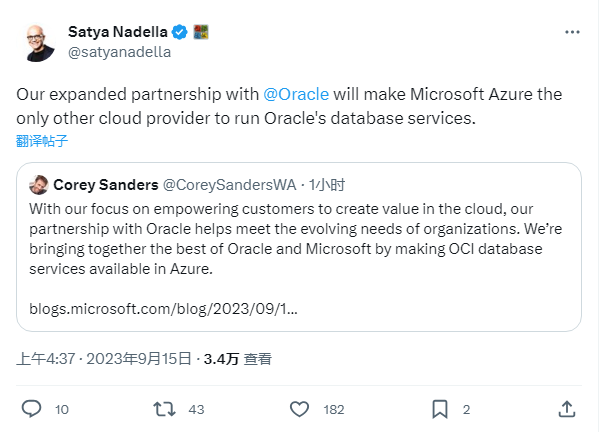This screenshot has width=600, height=432.
Task: Click the @Oracle mention link
Action: pyautogui.click(x=295, y=94)
